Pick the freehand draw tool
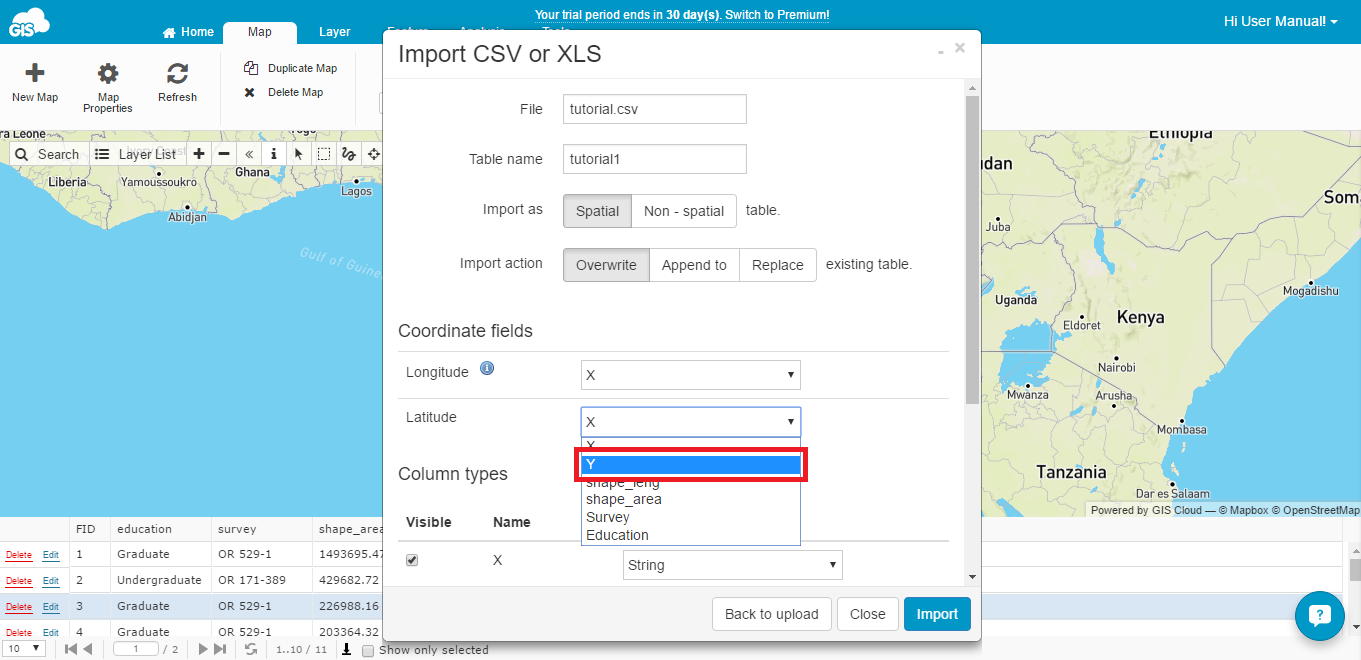This screenshot has width=1361, height=660. [348, 153]
